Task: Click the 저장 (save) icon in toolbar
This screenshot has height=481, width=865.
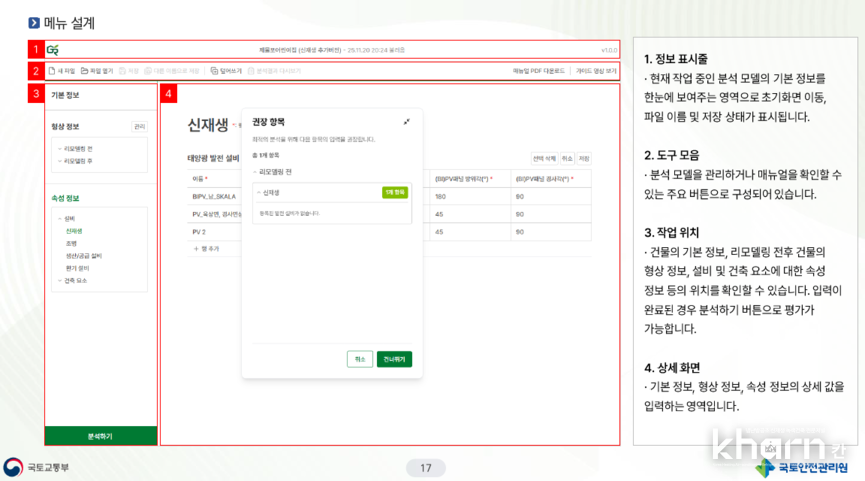Action: click(122, 71)
